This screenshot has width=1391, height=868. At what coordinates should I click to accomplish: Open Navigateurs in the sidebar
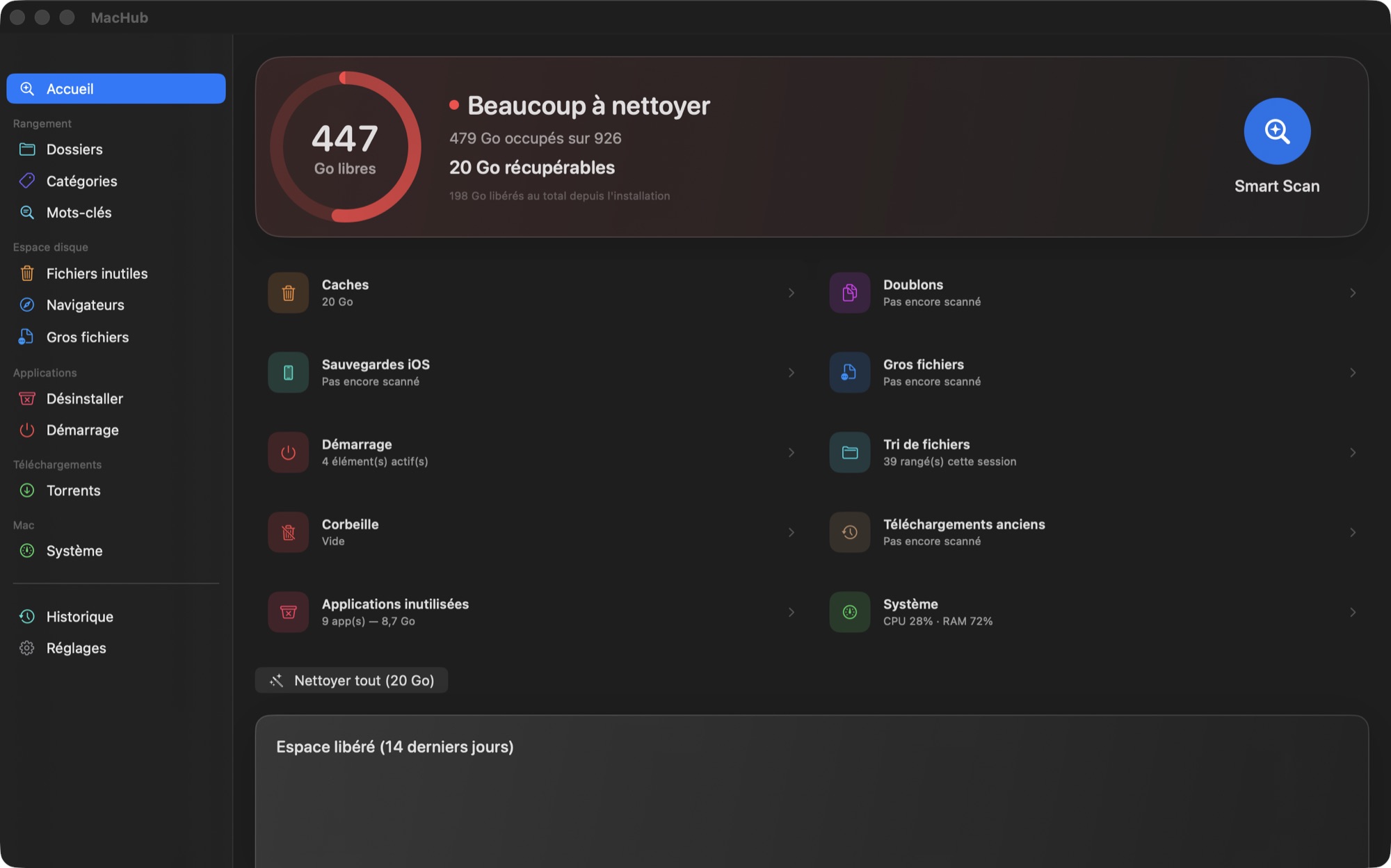pos(116,305)
